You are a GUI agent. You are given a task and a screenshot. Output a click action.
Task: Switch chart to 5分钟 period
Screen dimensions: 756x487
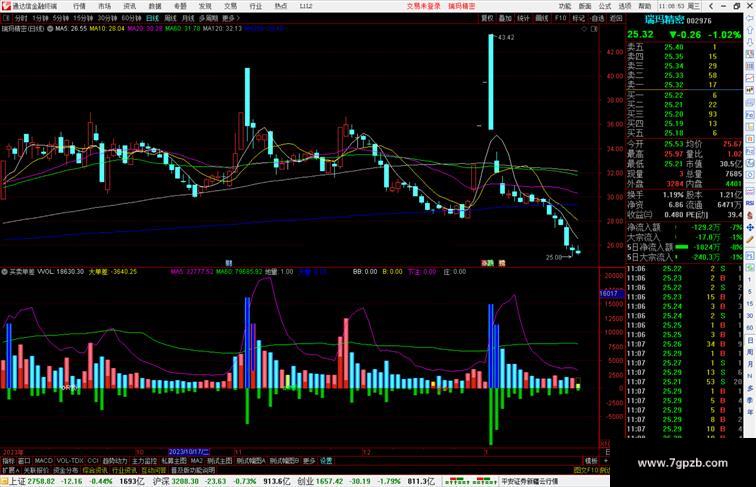point(61,18)
